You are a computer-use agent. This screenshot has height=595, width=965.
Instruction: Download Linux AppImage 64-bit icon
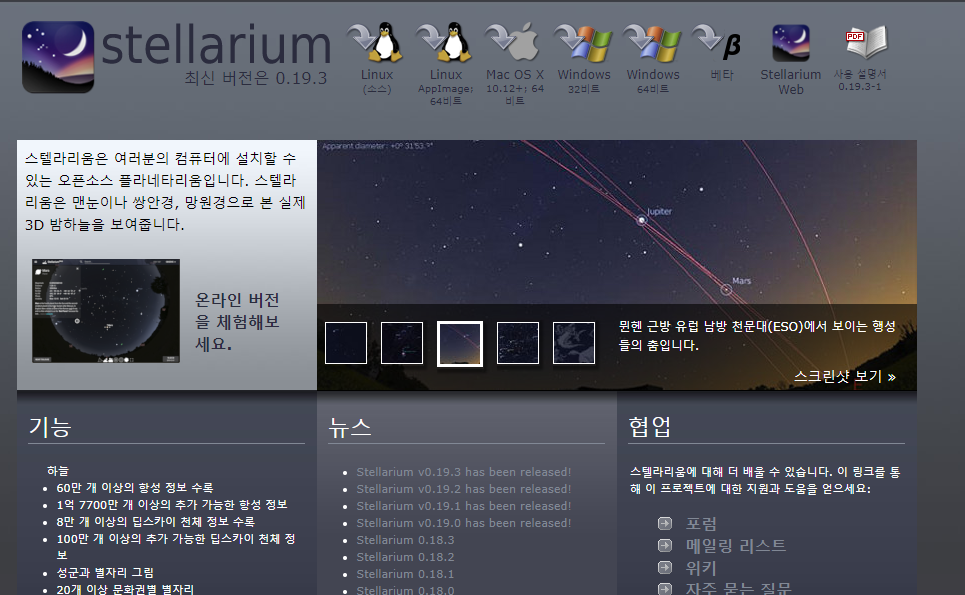point(445,43)
